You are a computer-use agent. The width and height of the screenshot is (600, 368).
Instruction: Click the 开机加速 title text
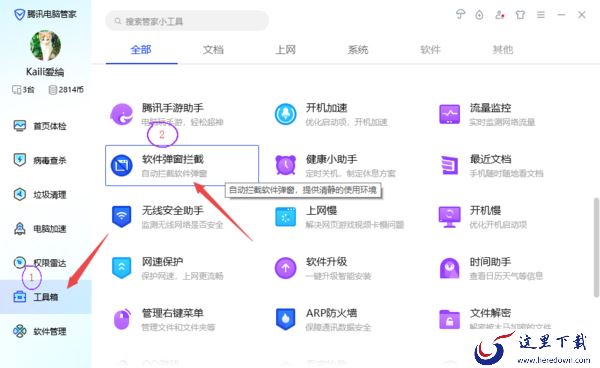(x=326, y=108)
